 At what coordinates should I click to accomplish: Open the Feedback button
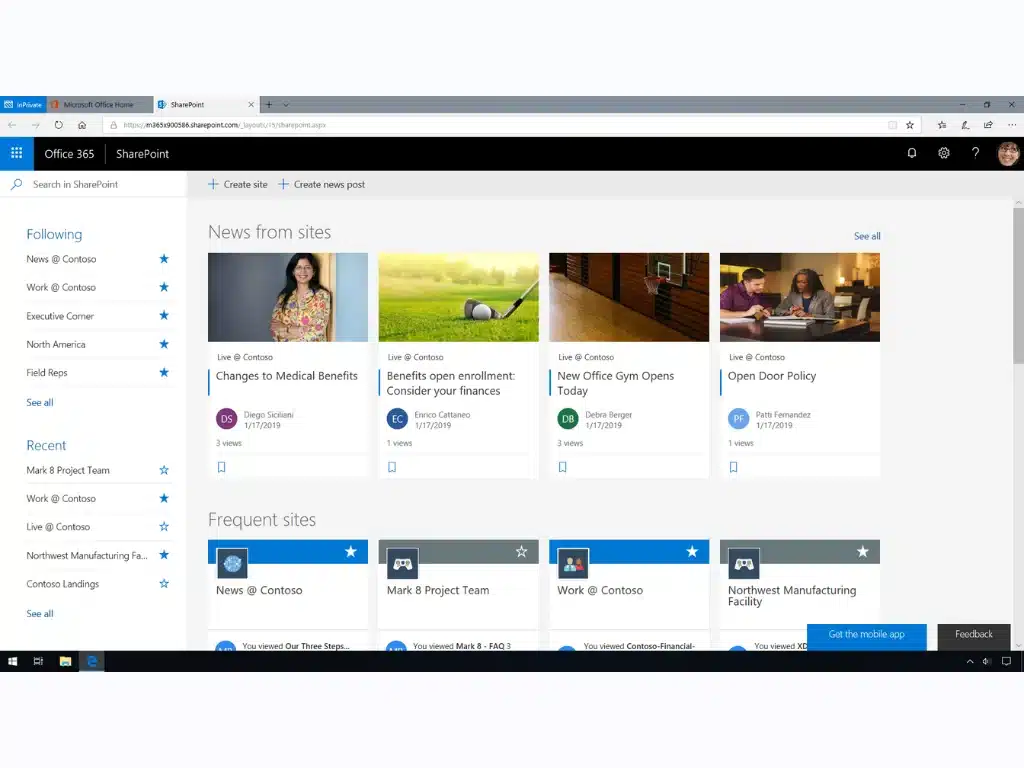point(974,636)
